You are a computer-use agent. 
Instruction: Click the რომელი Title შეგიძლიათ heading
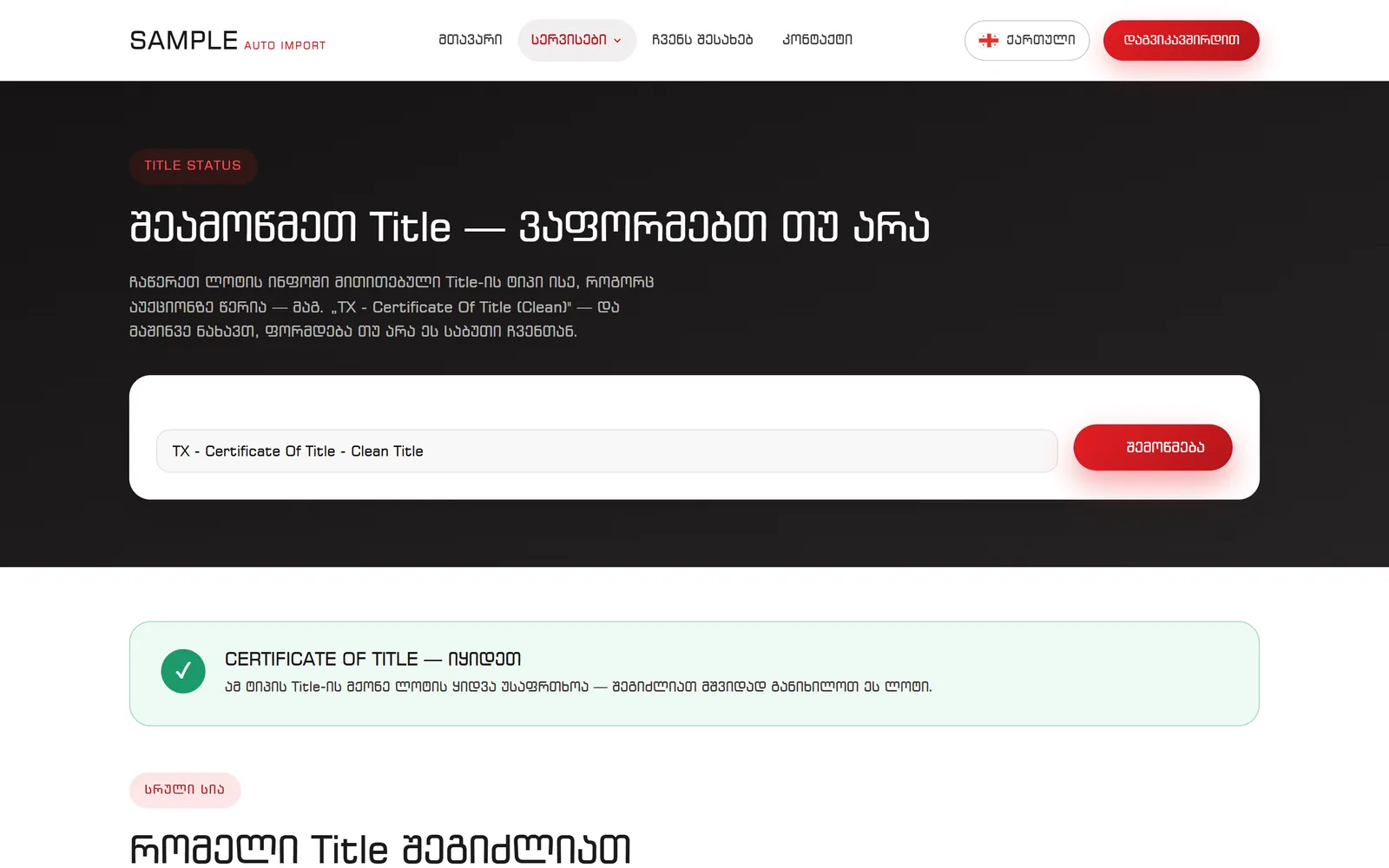(x=380, y=849)
